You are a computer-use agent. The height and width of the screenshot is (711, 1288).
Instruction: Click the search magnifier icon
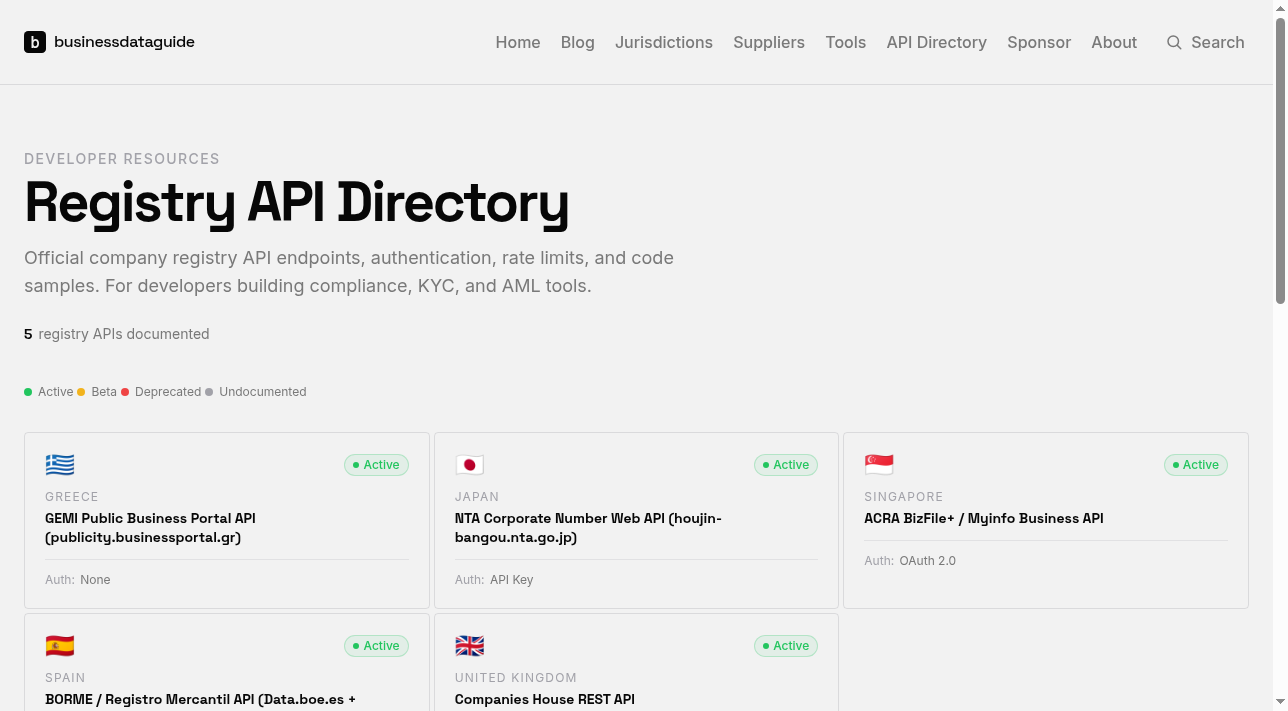coord(1174,42)
